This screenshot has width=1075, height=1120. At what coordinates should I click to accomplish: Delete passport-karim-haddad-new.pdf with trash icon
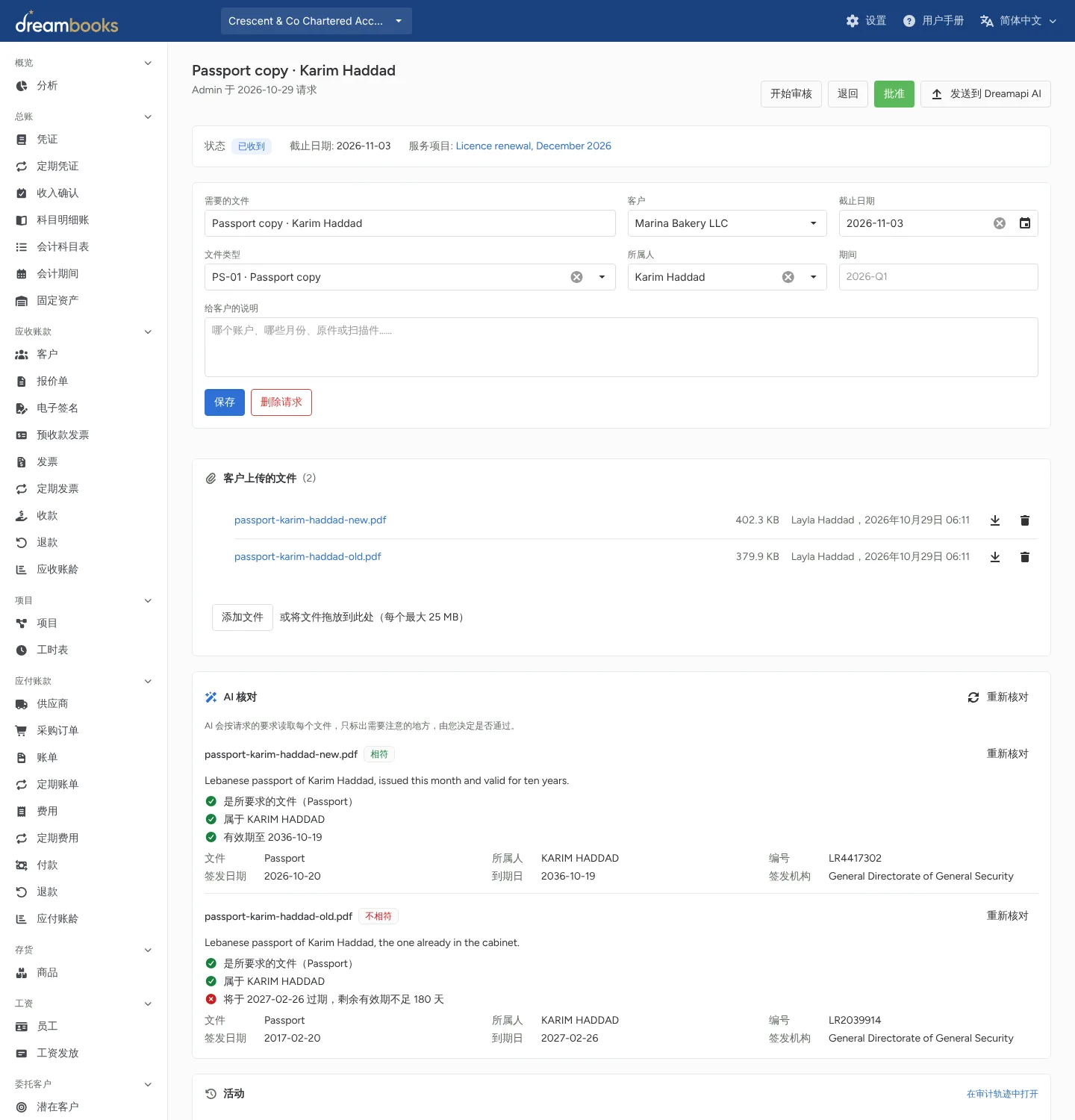(x=1025, y=520)
